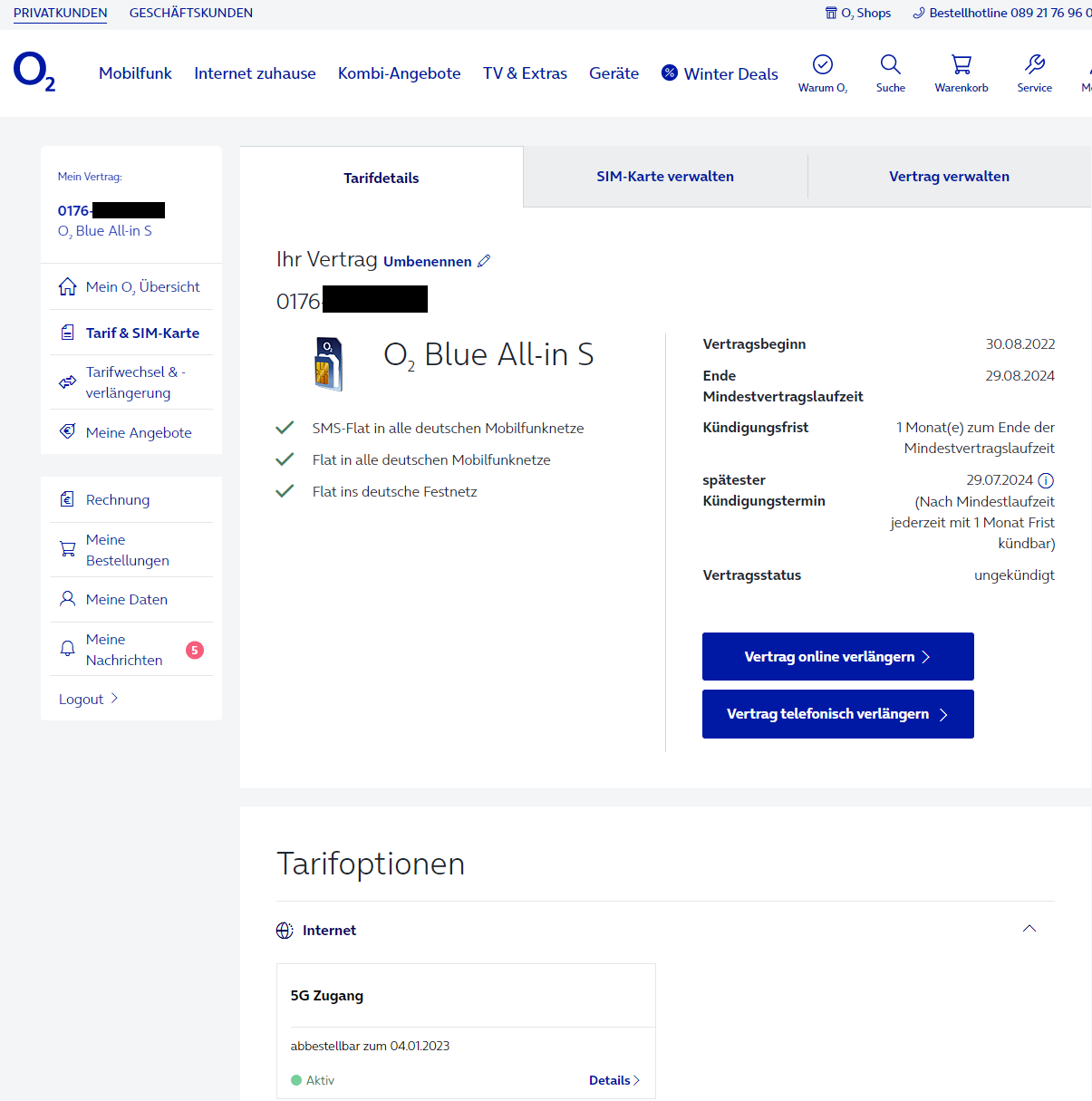Click the Bestellhotline phone icon
Image resolution: width=1092 pixels, height=1101 pixels.
[x=919, y=13]
